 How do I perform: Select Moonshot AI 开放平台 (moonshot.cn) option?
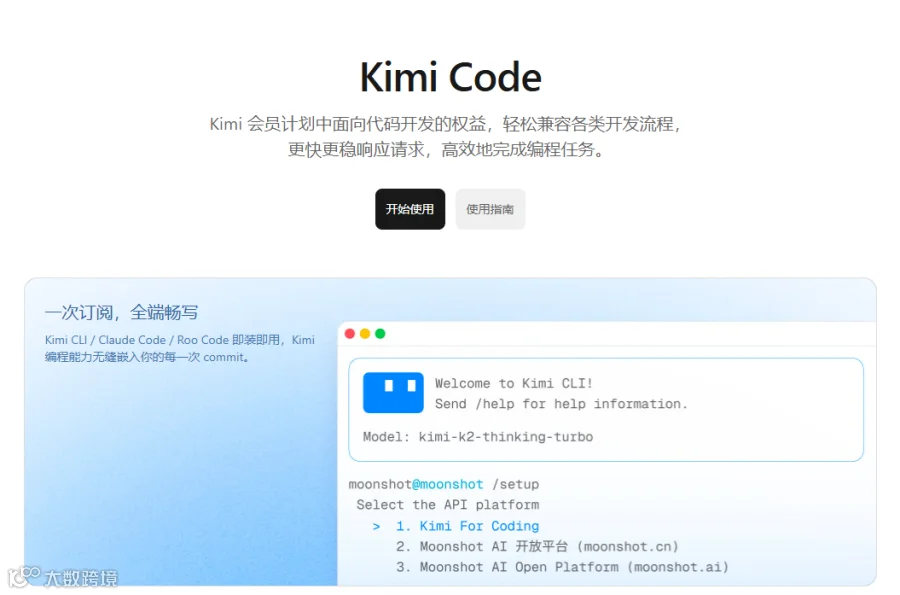tap(537, 546)
